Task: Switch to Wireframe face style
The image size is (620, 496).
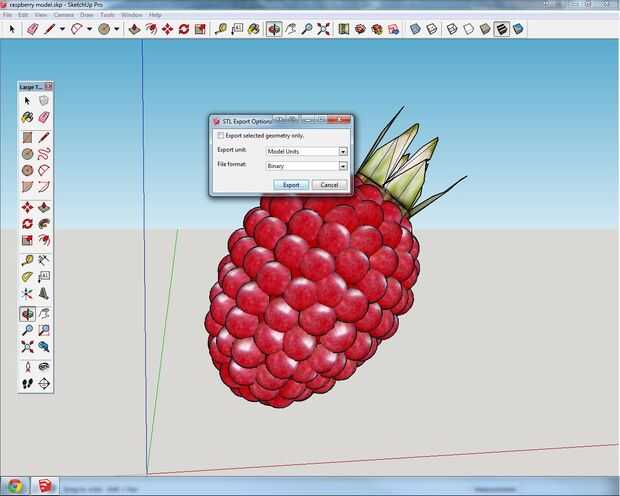Action: click(452, 29)
